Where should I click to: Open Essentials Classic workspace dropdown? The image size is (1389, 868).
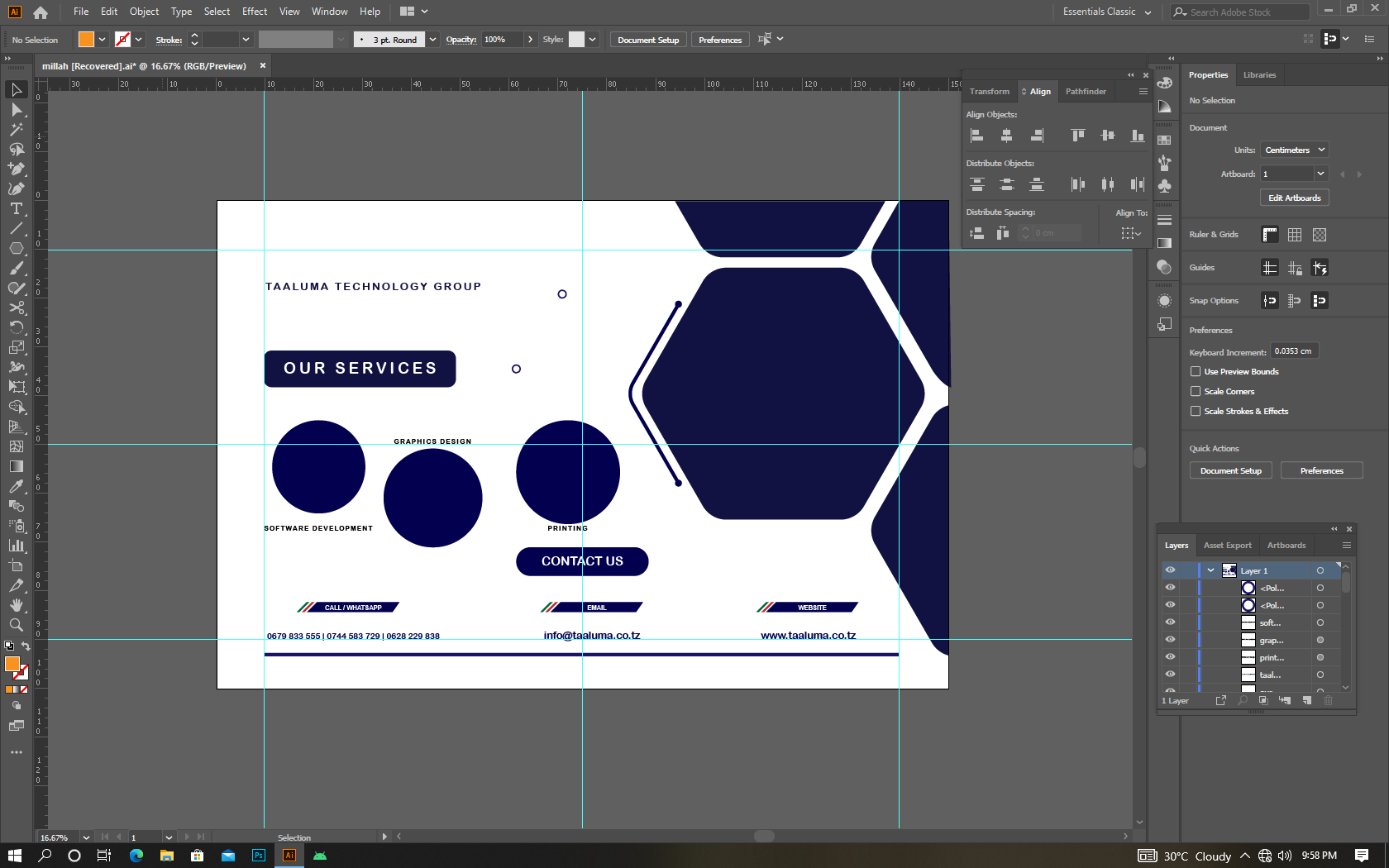pos(1107,12)
